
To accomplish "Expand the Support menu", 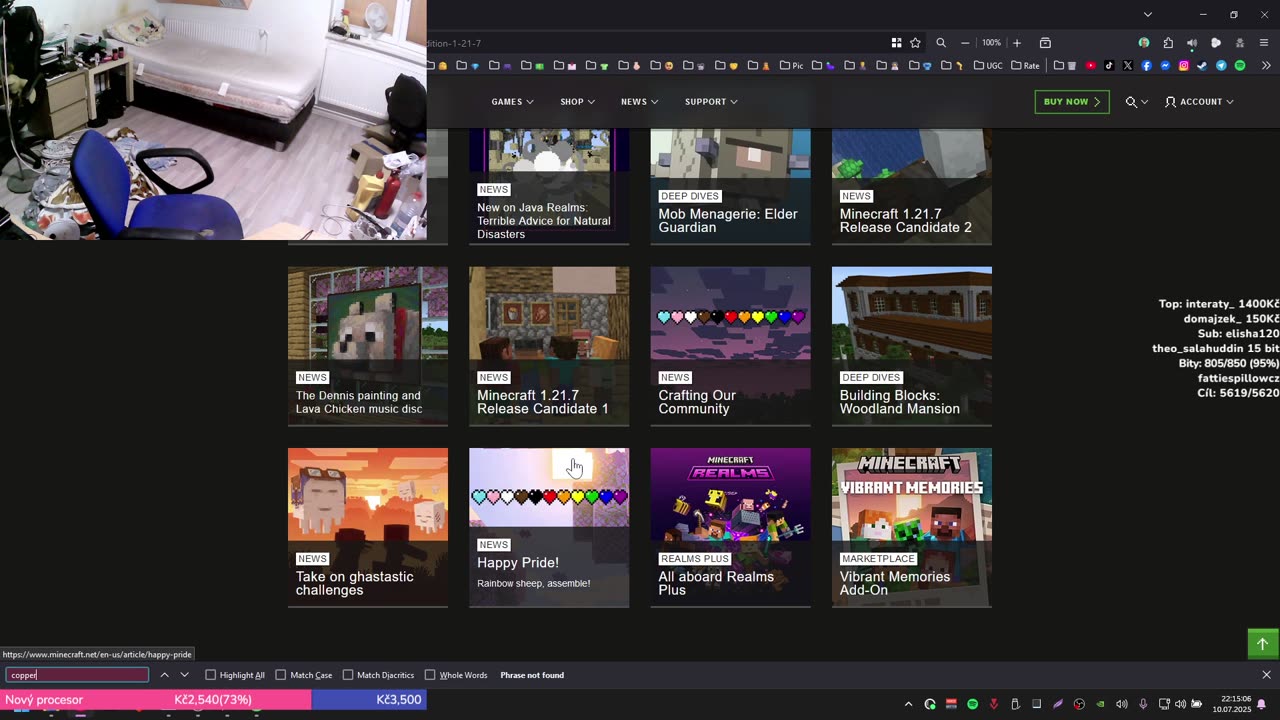I will [x=711, y=102].
